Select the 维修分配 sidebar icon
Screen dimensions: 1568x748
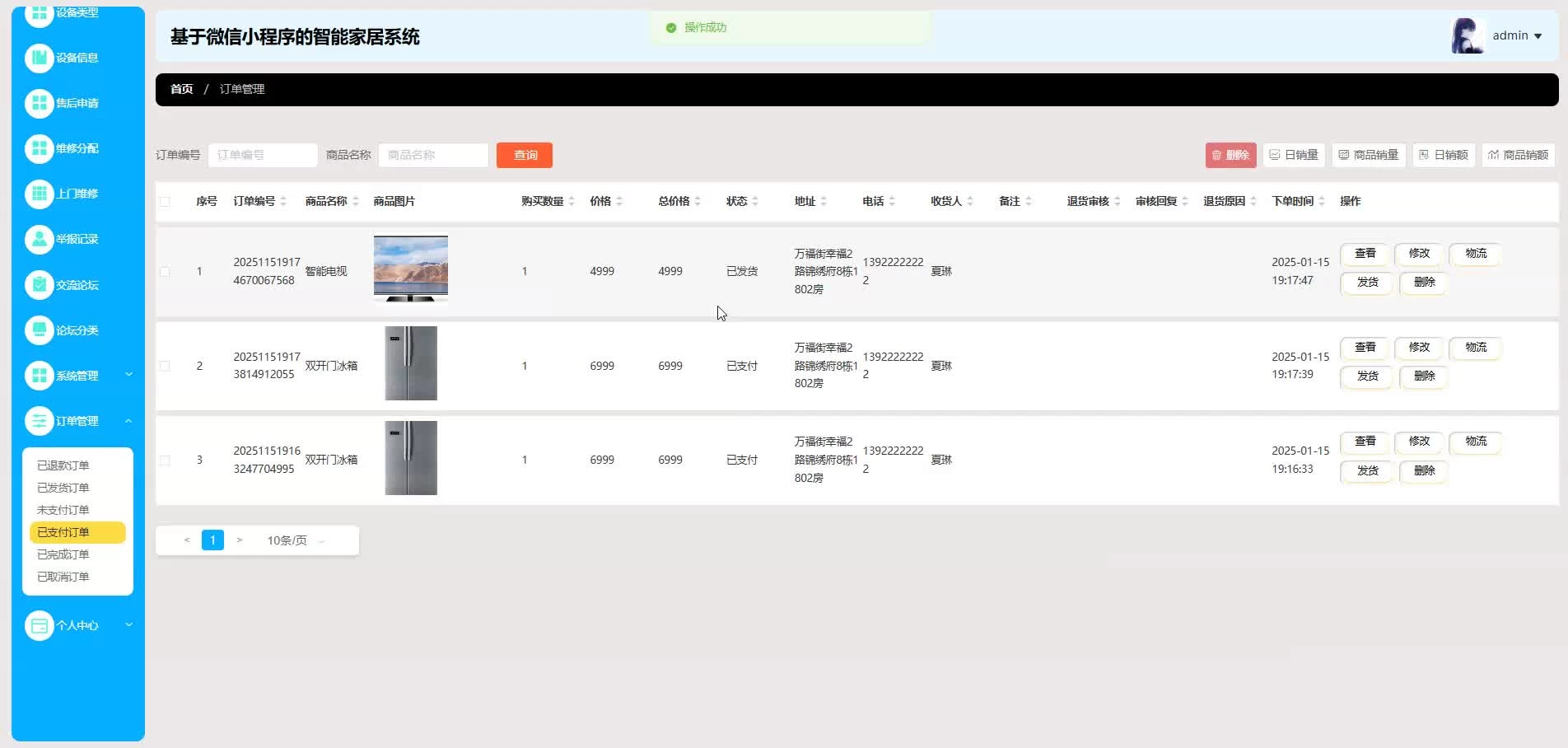click(x=39, y=148)
